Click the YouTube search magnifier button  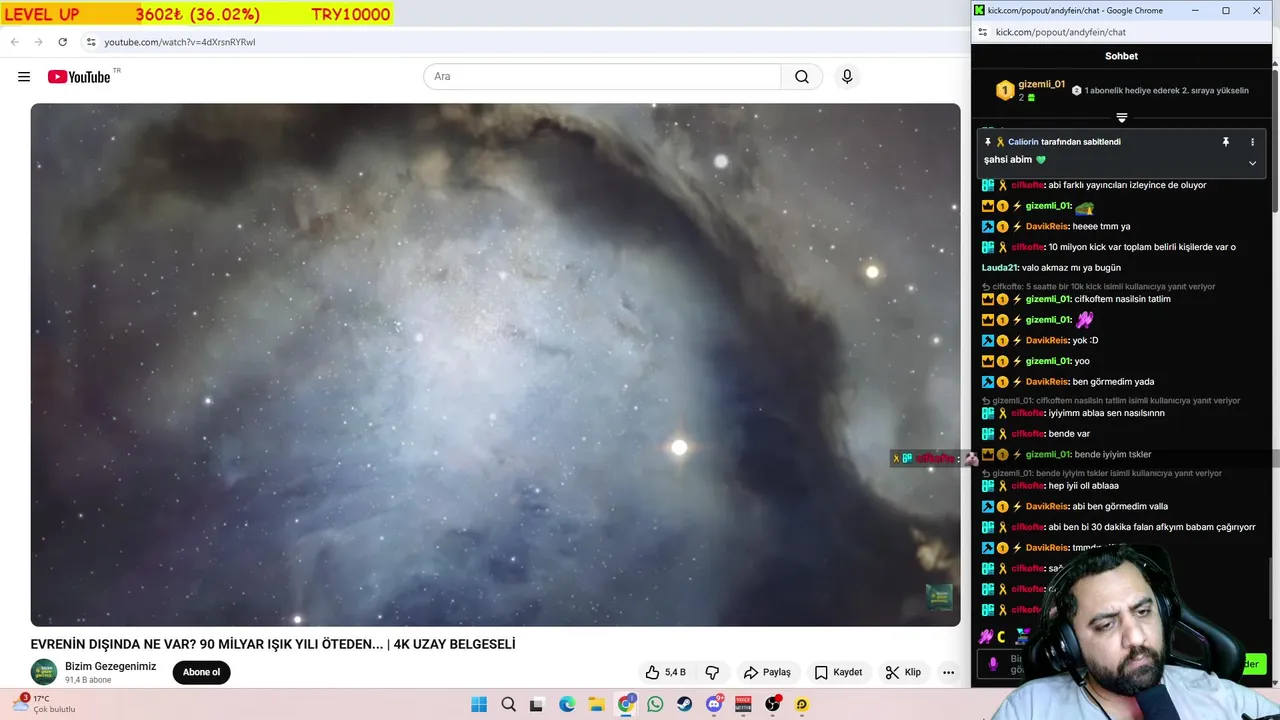tap(802, 77)
